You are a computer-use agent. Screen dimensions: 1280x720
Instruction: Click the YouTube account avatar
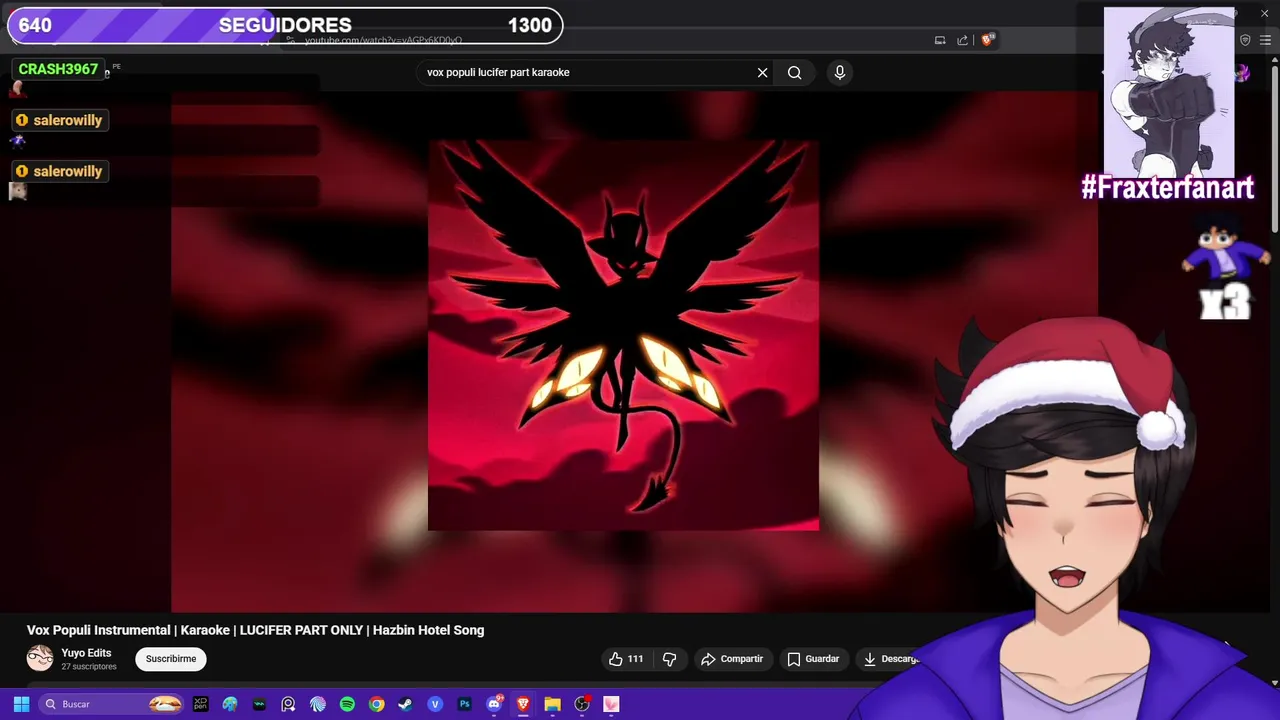coord(1242,72)
